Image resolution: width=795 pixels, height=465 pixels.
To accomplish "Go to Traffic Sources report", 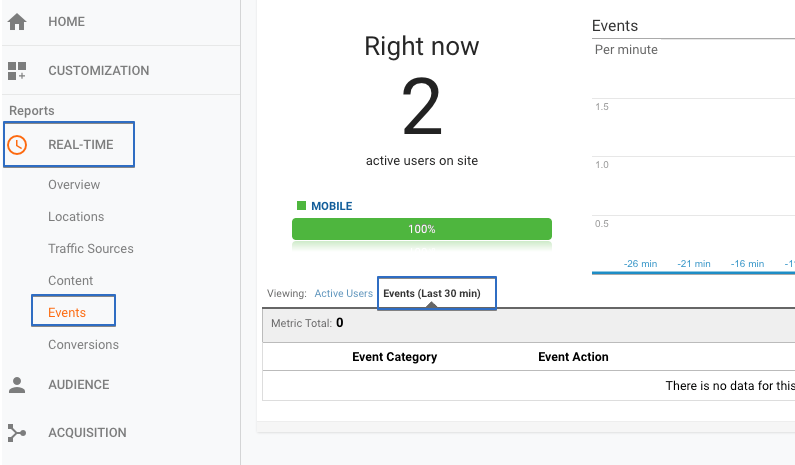I will 90,249.
